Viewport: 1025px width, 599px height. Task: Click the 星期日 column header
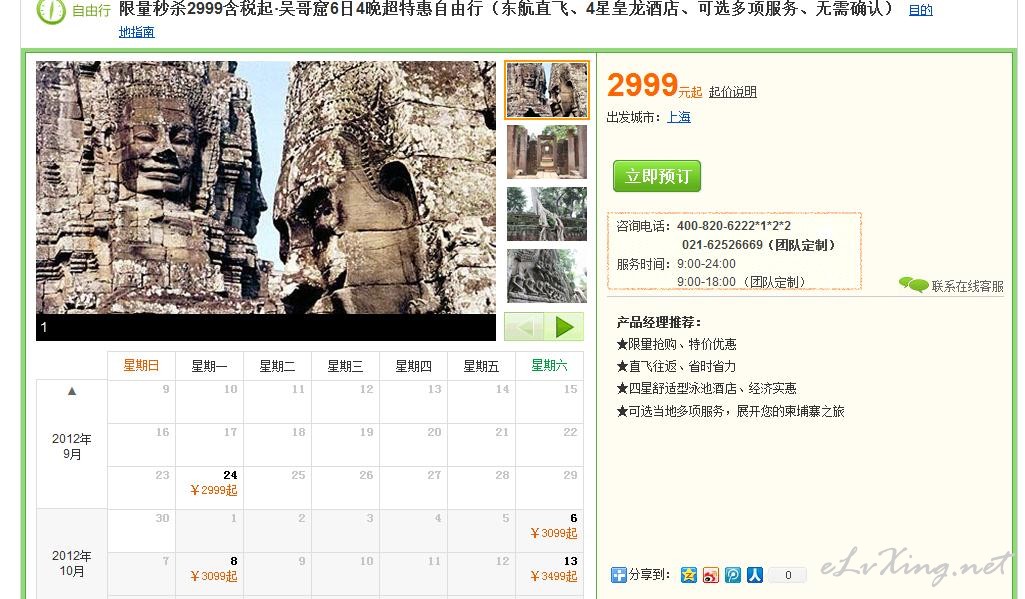click(x=141, y=366)
